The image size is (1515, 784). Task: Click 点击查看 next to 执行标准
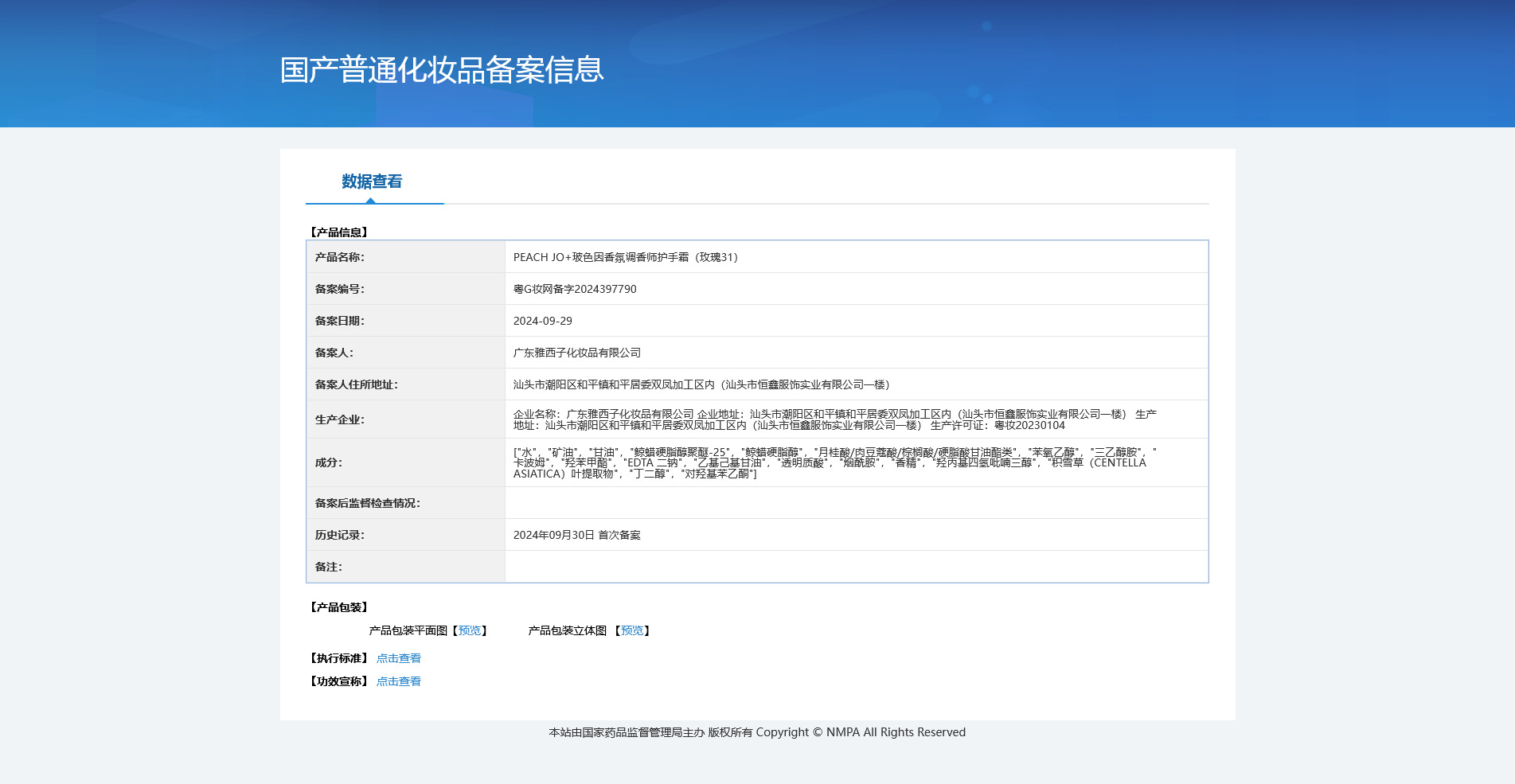(399, 658)
